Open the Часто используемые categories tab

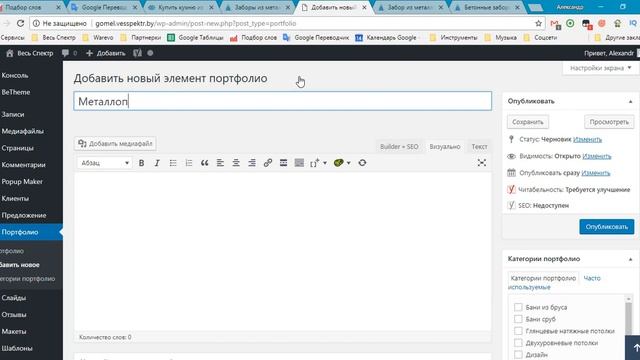pyautogui.click(x=554, y=282)
